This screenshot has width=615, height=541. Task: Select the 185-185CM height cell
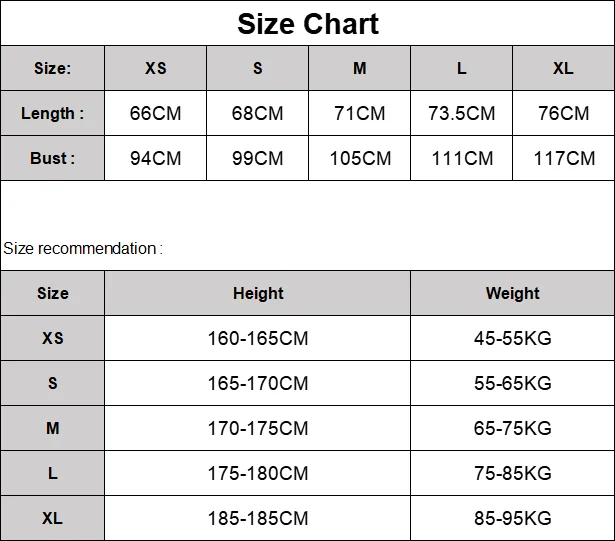[x=258, y=518]
